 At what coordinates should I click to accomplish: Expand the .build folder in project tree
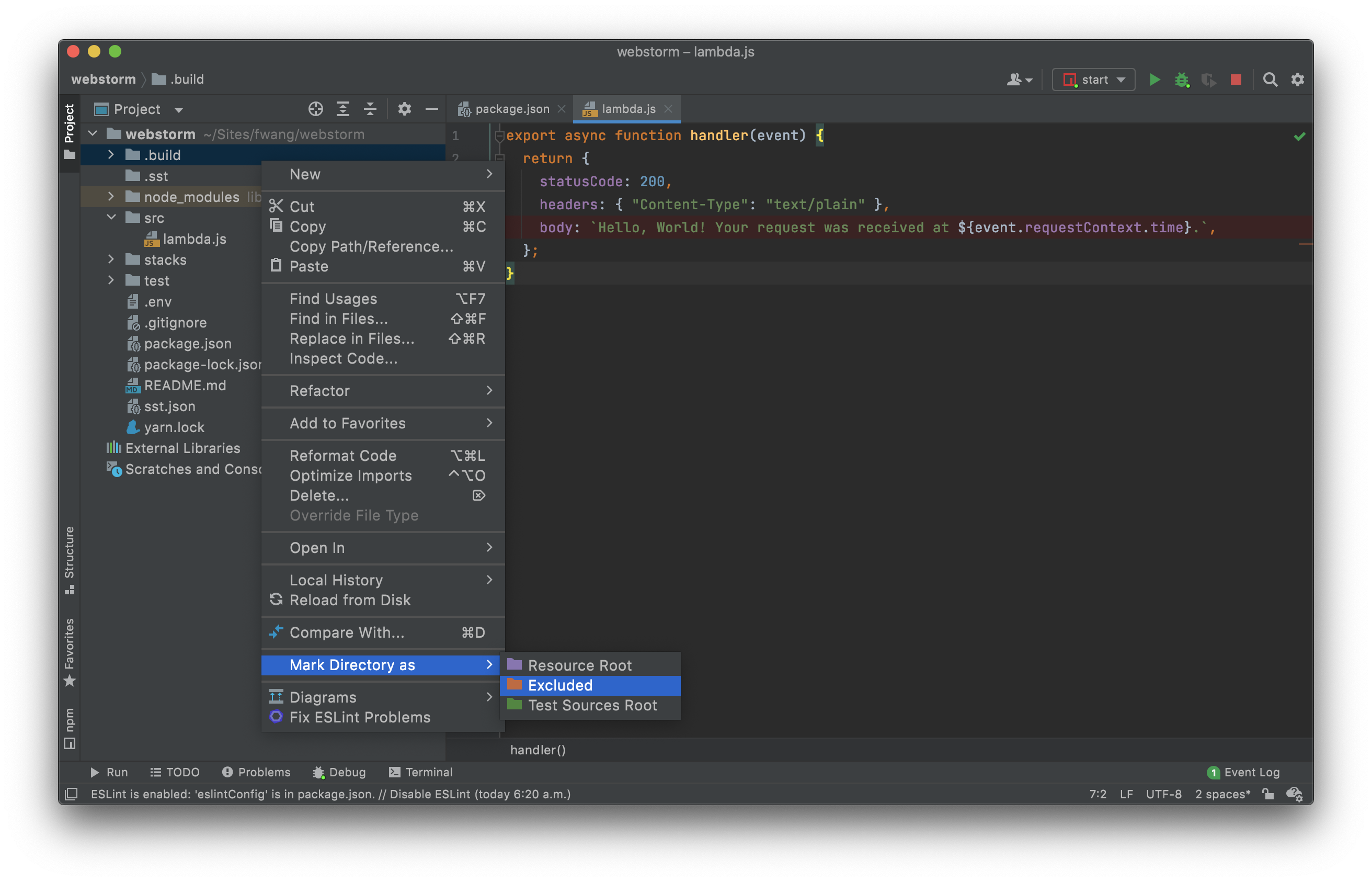tap(111, 155)
